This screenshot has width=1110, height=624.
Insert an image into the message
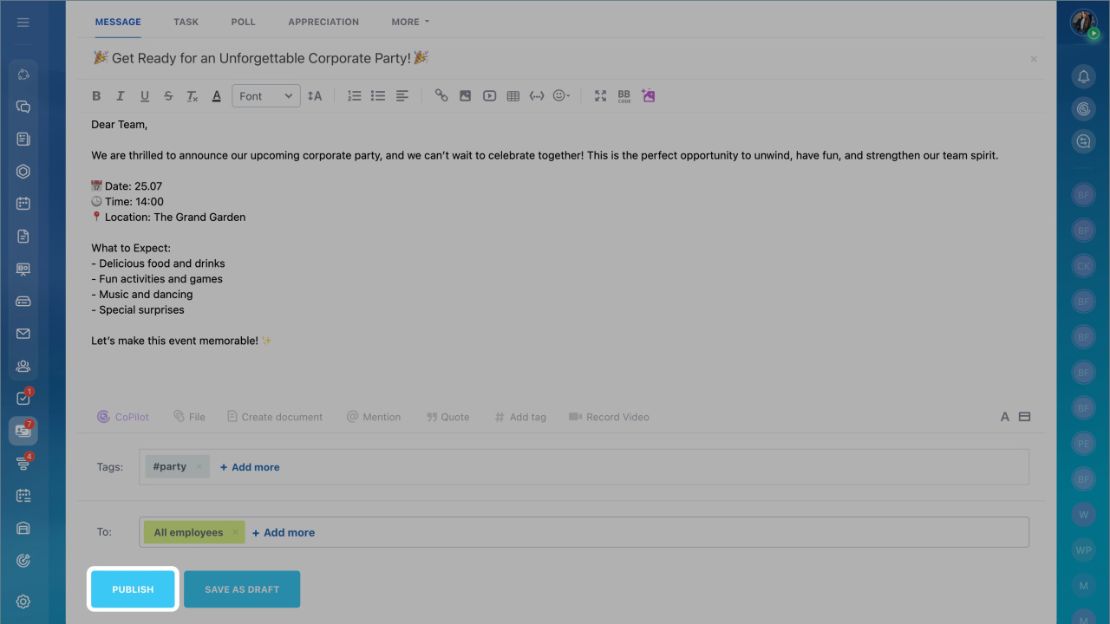[465, 96]
